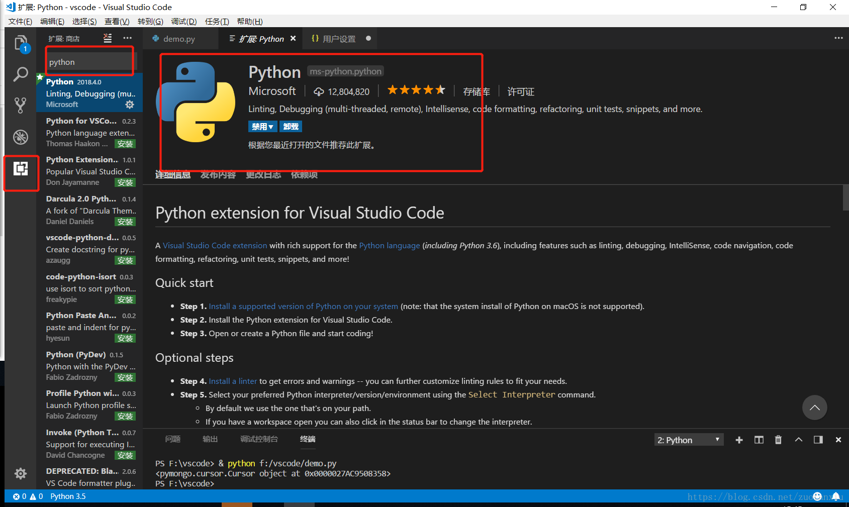Open the terminal selector '2: Python' dropdown
The height and width of the screenshot is (507, 849).
tap(688, 440)
